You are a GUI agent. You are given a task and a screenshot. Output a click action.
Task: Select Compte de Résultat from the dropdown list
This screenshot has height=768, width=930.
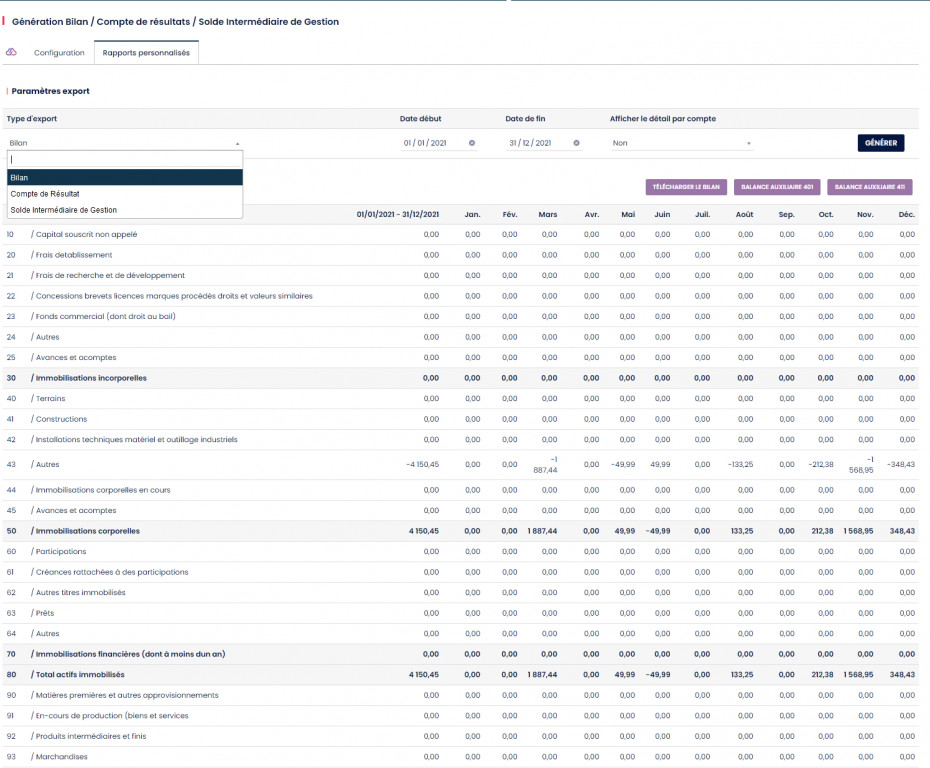[45, 194]
